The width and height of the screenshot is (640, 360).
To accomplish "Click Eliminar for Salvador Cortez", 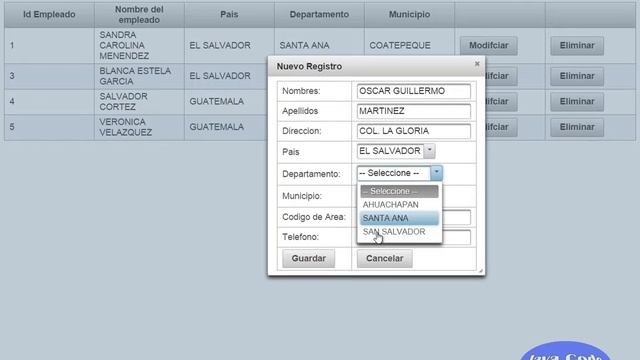I will pyautogui.click(x=577, y=101).
